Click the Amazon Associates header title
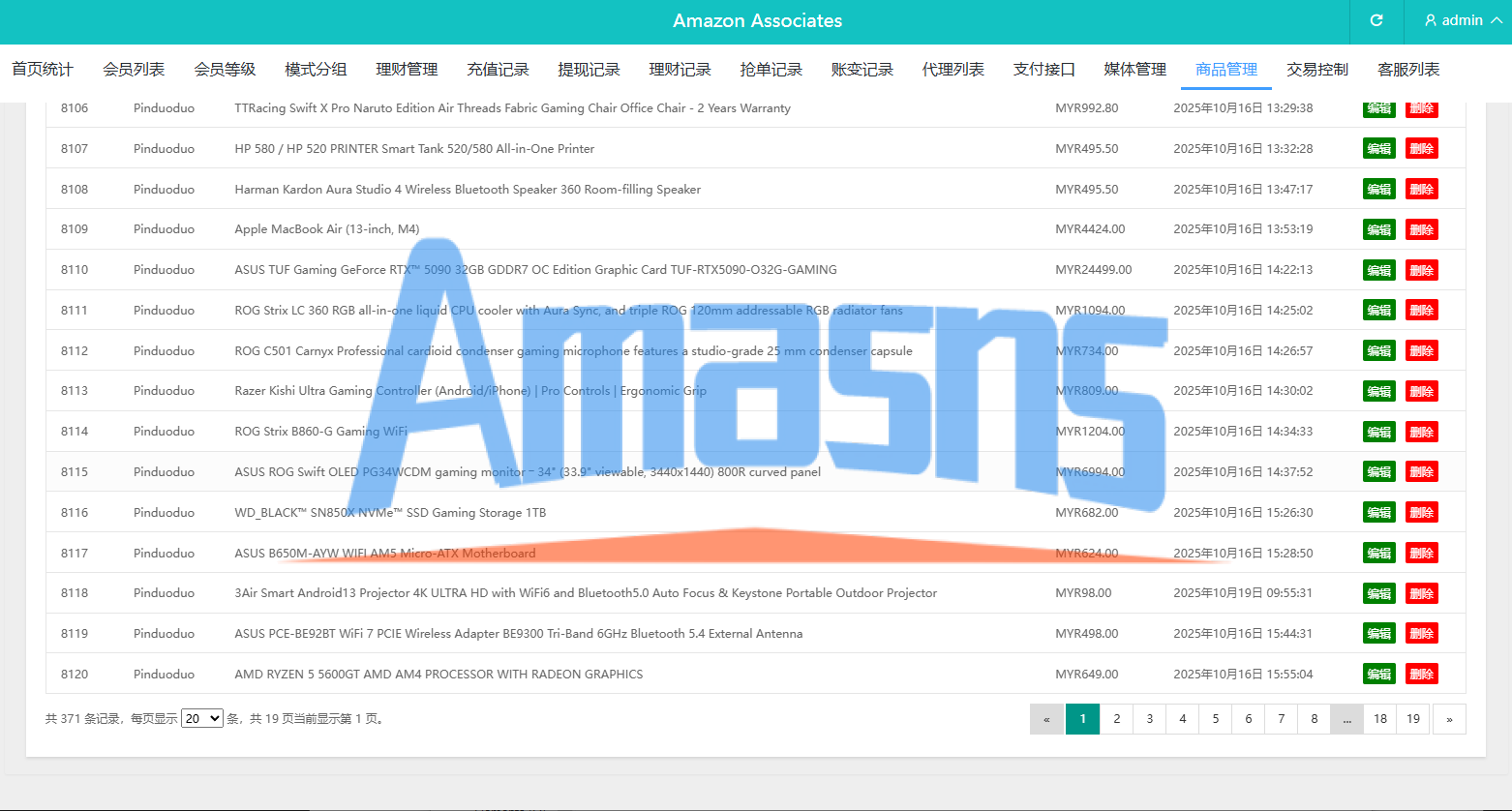1512x811 pixels. (x=758, y=20)
